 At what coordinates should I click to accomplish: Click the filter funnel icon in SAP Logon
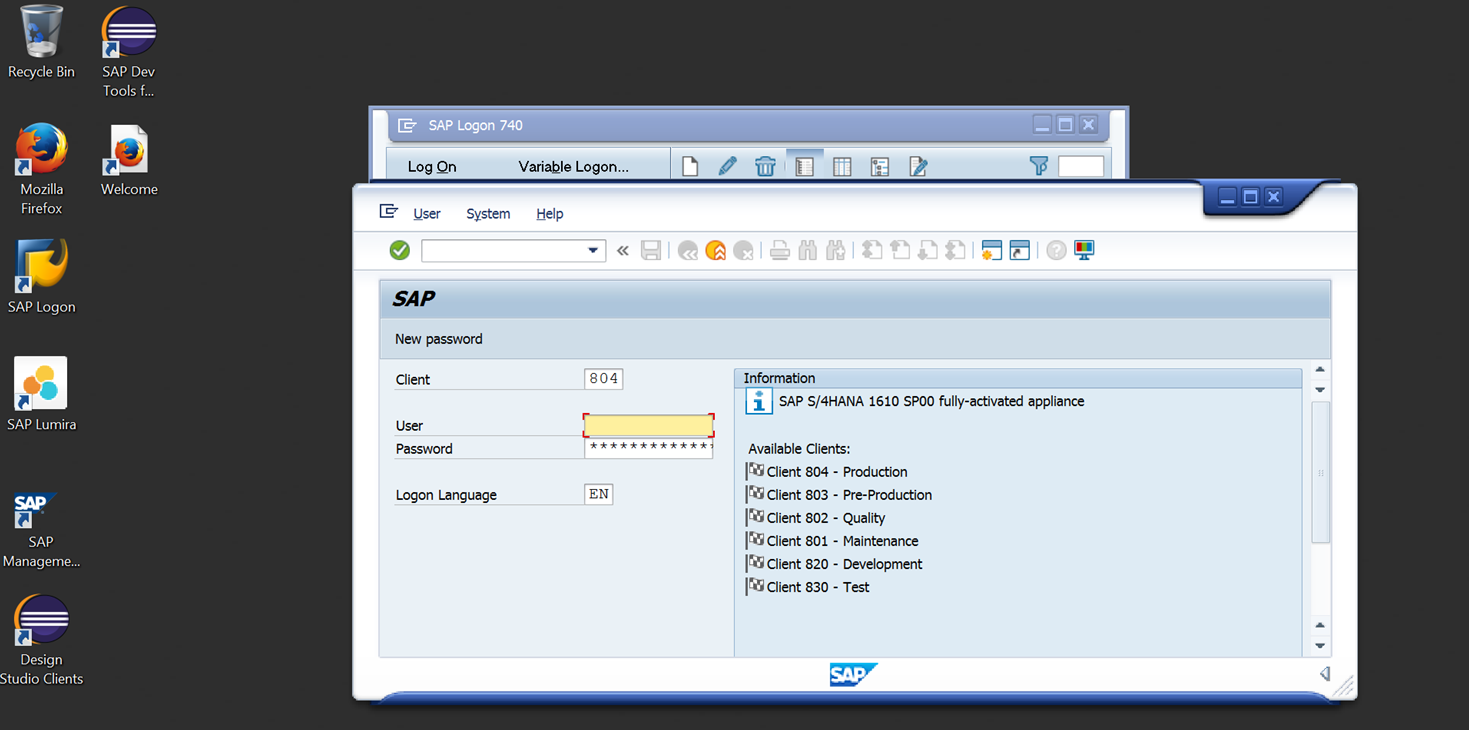[x=1039, y=166]
